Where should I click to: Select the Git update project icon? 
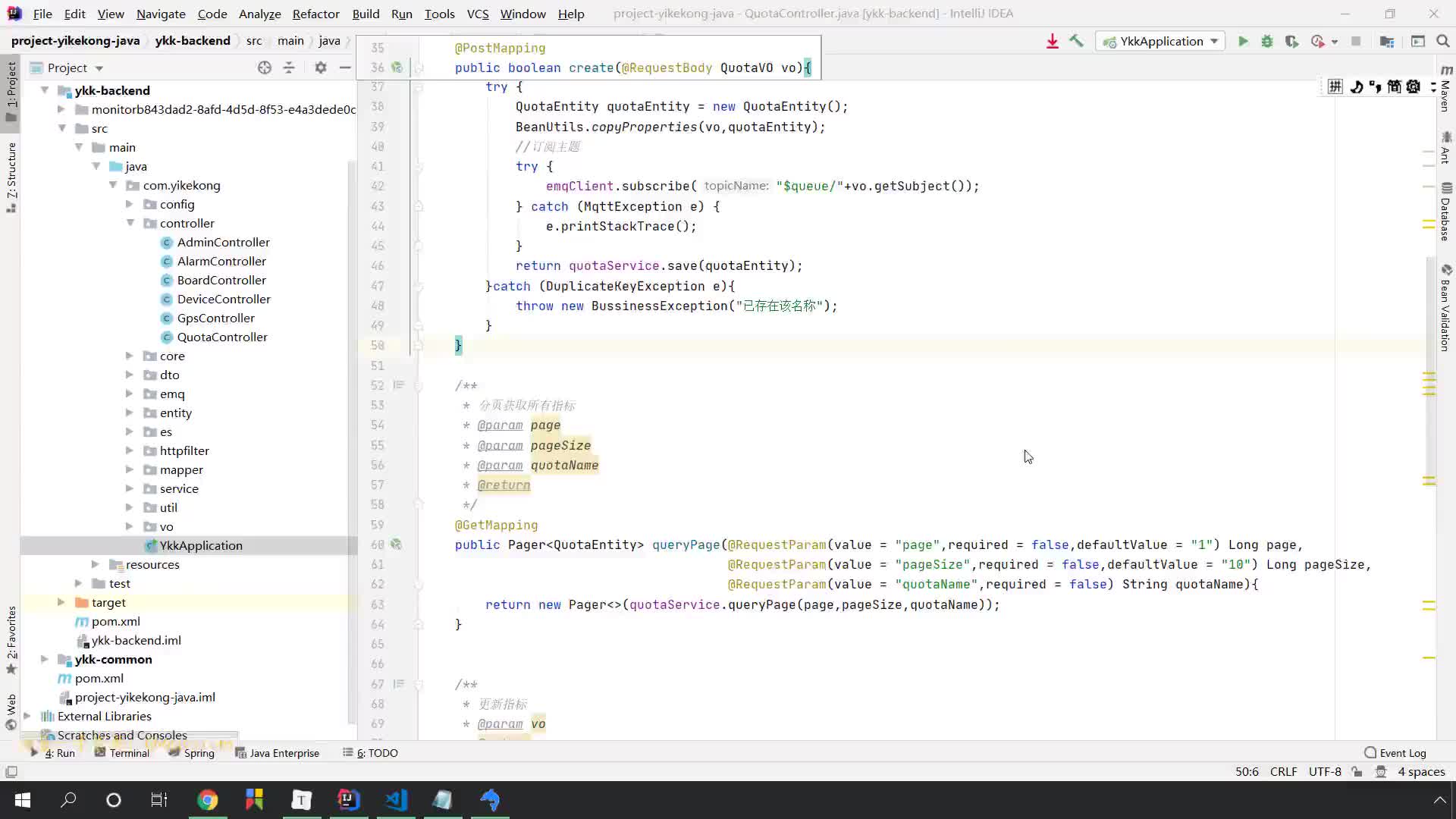tap(1055, 40)
